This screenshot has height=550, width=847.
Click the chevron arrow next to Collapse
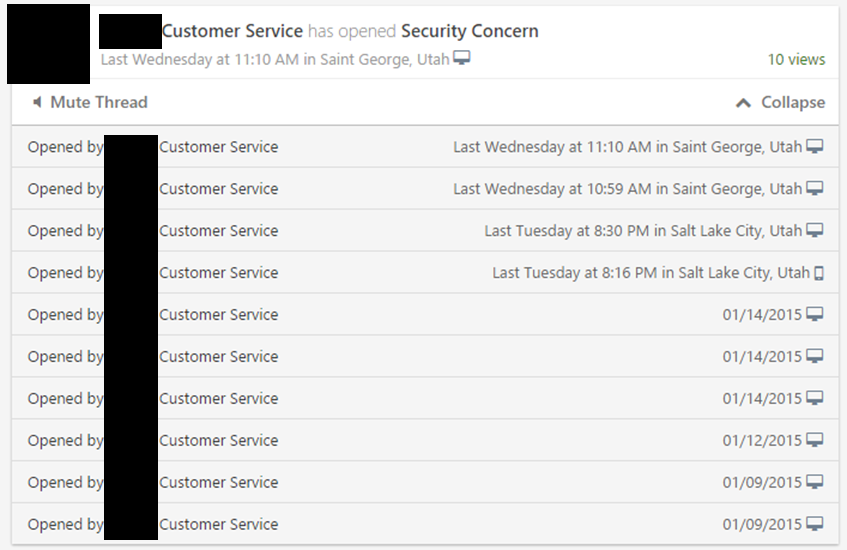pos(743,102)
